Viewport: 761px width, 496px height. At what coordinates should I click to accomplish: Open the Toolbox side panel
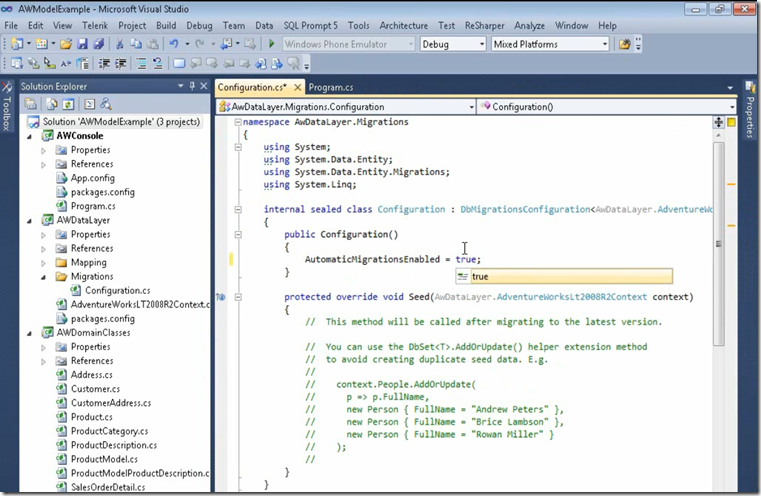pyautogui.click(x=7, y=107)
